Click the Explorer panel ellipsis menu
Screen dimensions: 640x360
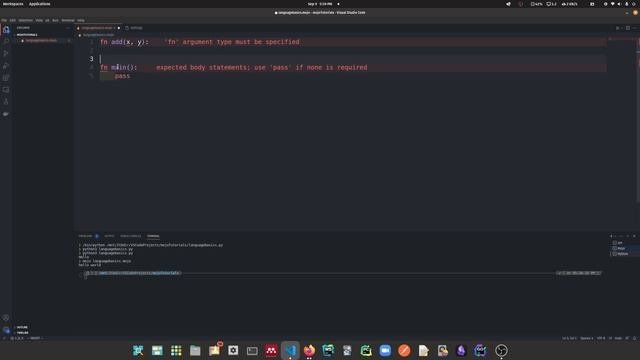68,28
